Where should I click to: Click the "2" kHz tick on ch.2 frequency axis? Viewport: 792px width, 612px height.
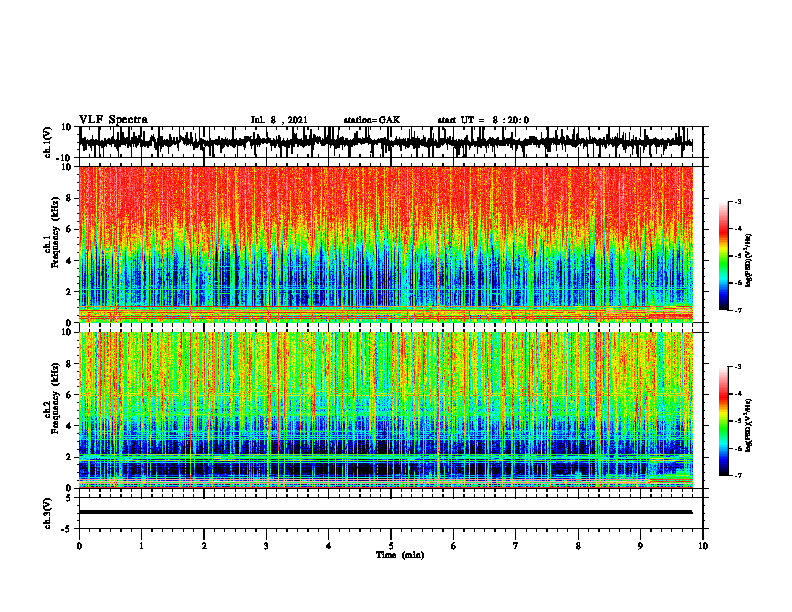[x=69, y=457]
